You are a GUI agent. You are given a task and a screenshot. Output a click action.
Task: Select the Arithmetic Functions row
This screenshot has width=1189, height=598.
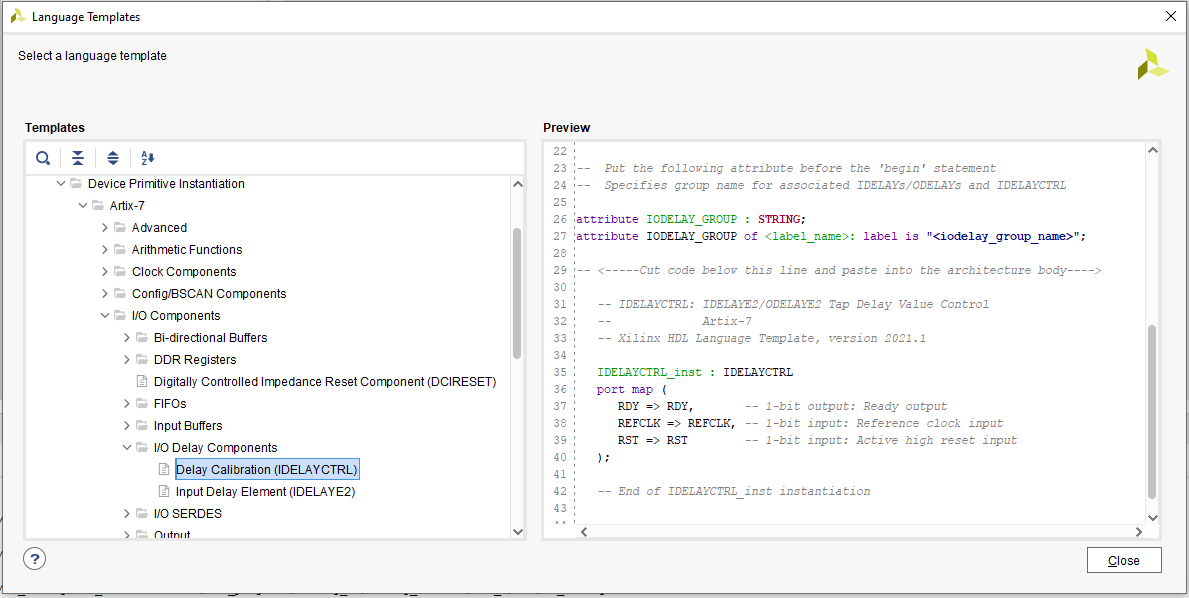[187, 249]
